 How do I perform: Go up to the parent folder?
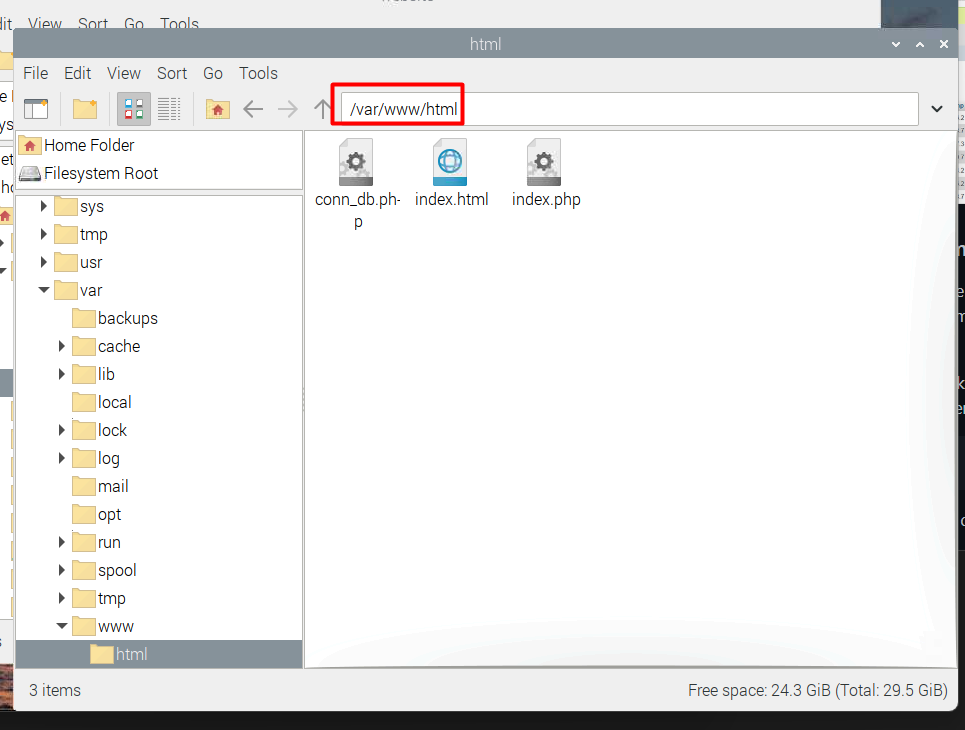pyautogui.click(x=322, y=109)
